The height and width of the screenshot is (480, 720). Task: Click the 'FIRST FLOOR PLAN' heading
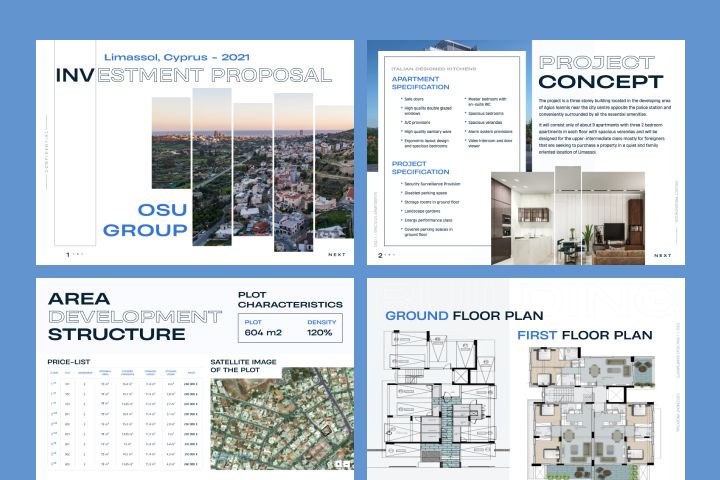[x=585, y=335]
